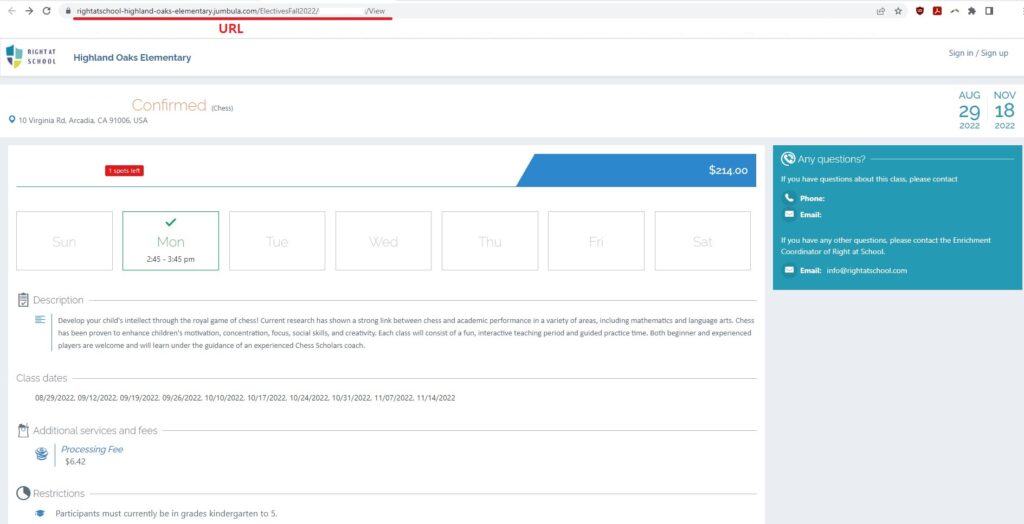Click the Highland Oaks Elementary title link
Image resolution: width=1024 pixels, height=524 pixels.
(x=132, y=57)
